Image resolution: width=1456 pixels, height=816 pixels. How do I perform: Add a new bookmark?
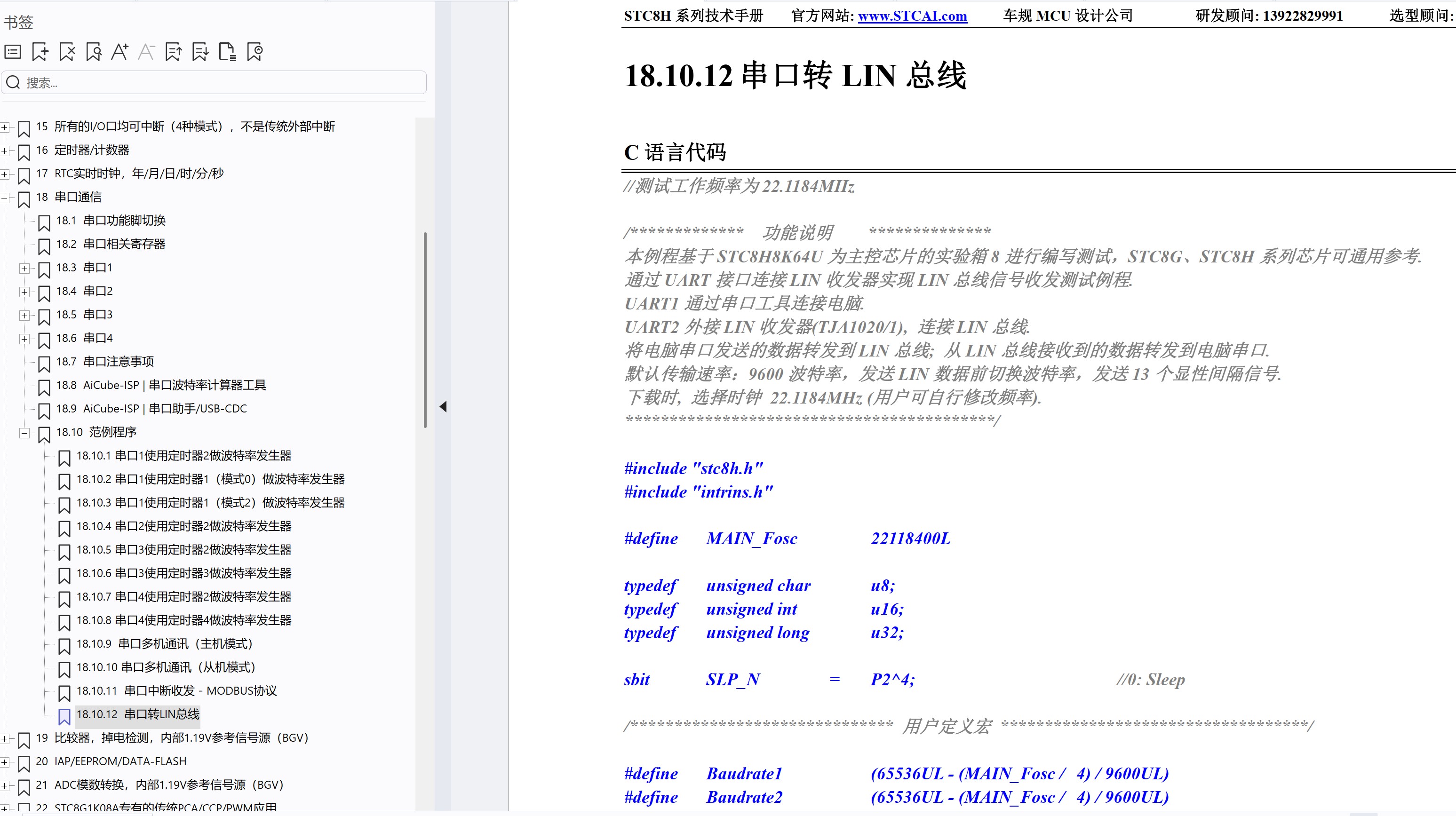click(40, 52)
